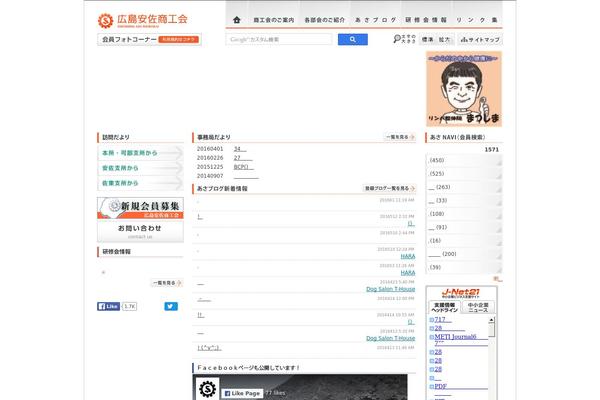Screen dimensions: 600x400
Task: Open 研修会情報 menu
Action: click(x=426, y=20)
